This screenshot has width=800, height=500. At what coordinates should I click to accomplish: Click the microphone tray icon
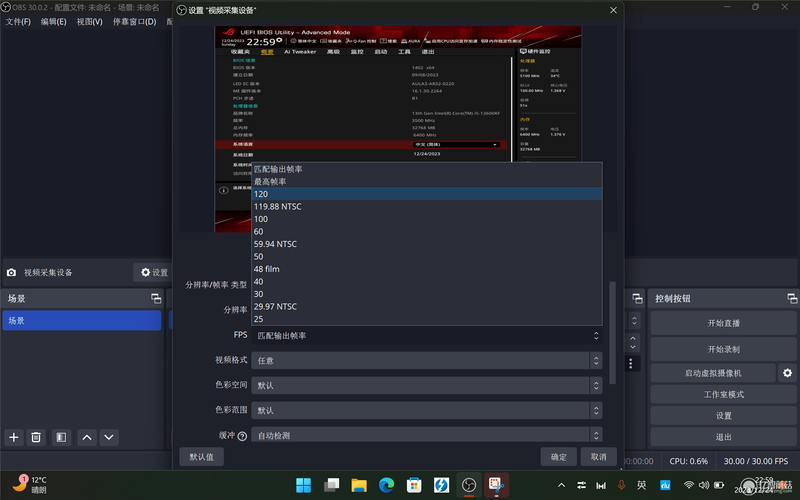[621, 485]
